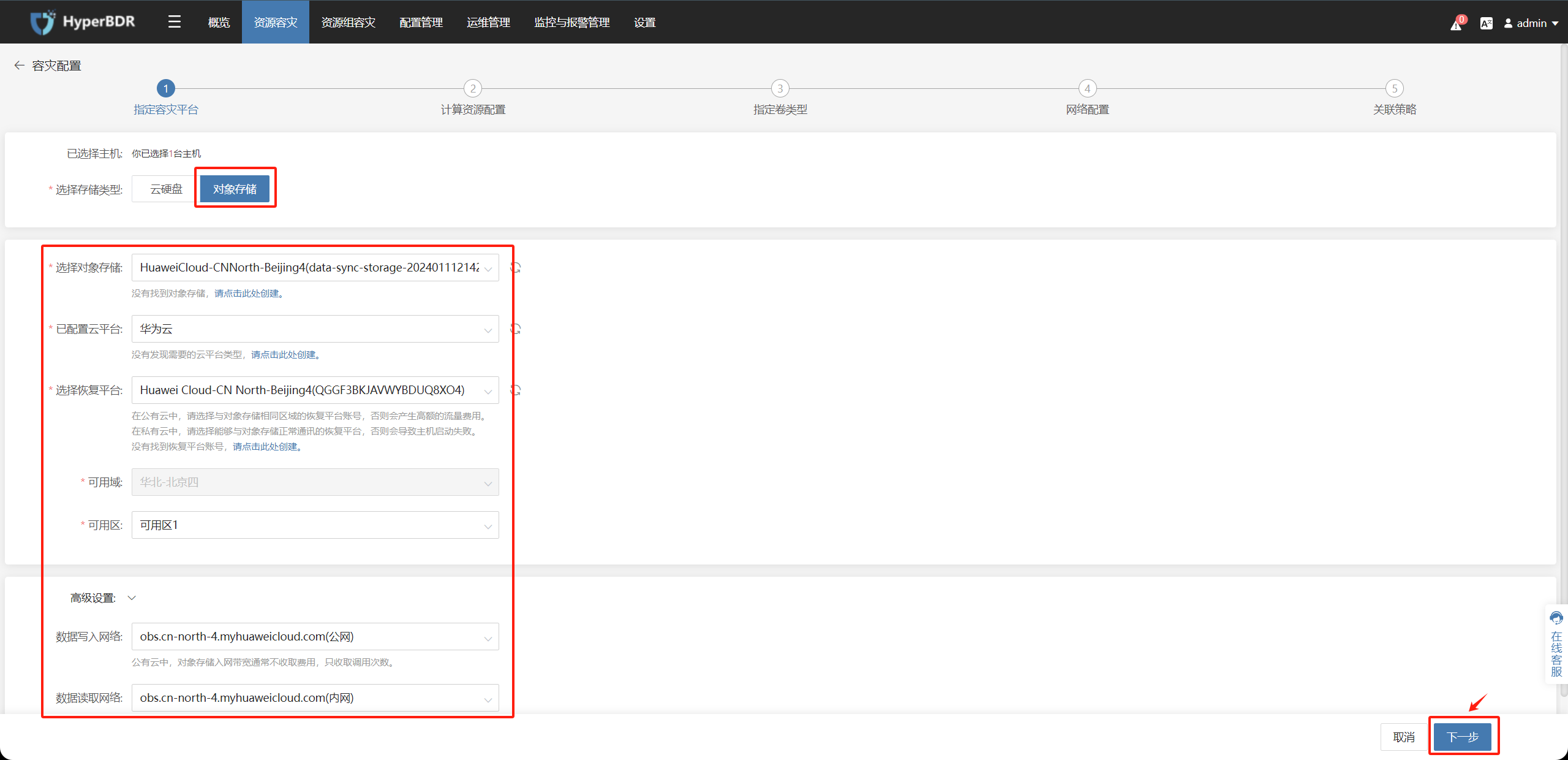Go to the 概览 menu
This screenshot has width=1568, height=760.
pos(219,22)
